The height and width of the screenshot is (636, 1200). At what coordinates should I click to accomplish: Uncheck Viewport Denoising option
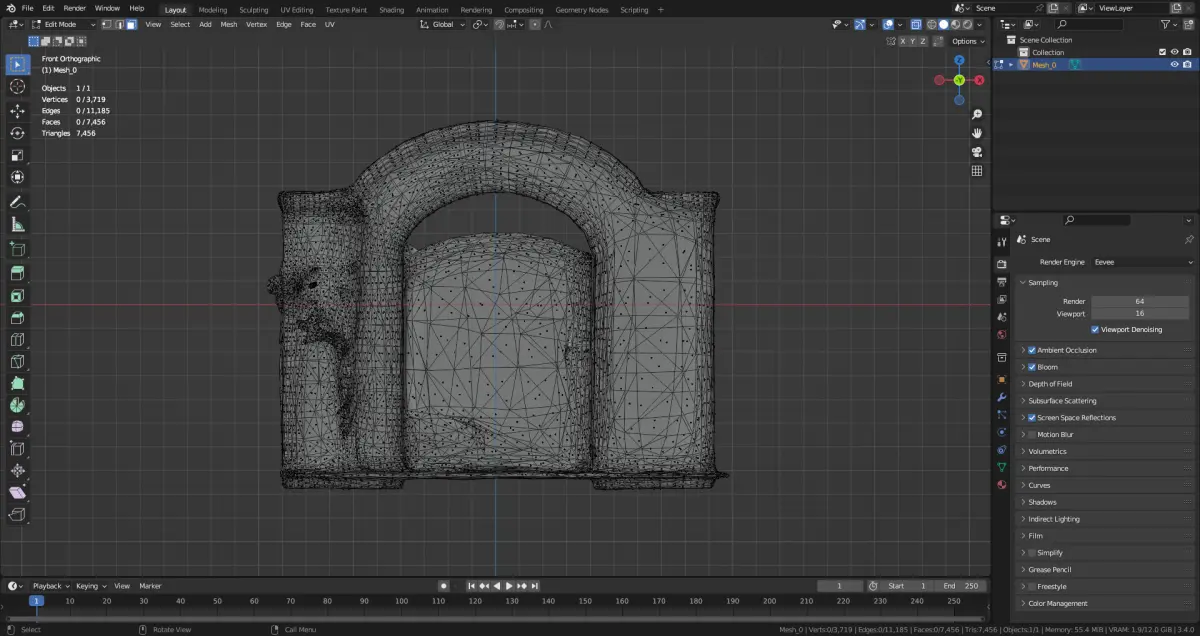coord(1095,329)
